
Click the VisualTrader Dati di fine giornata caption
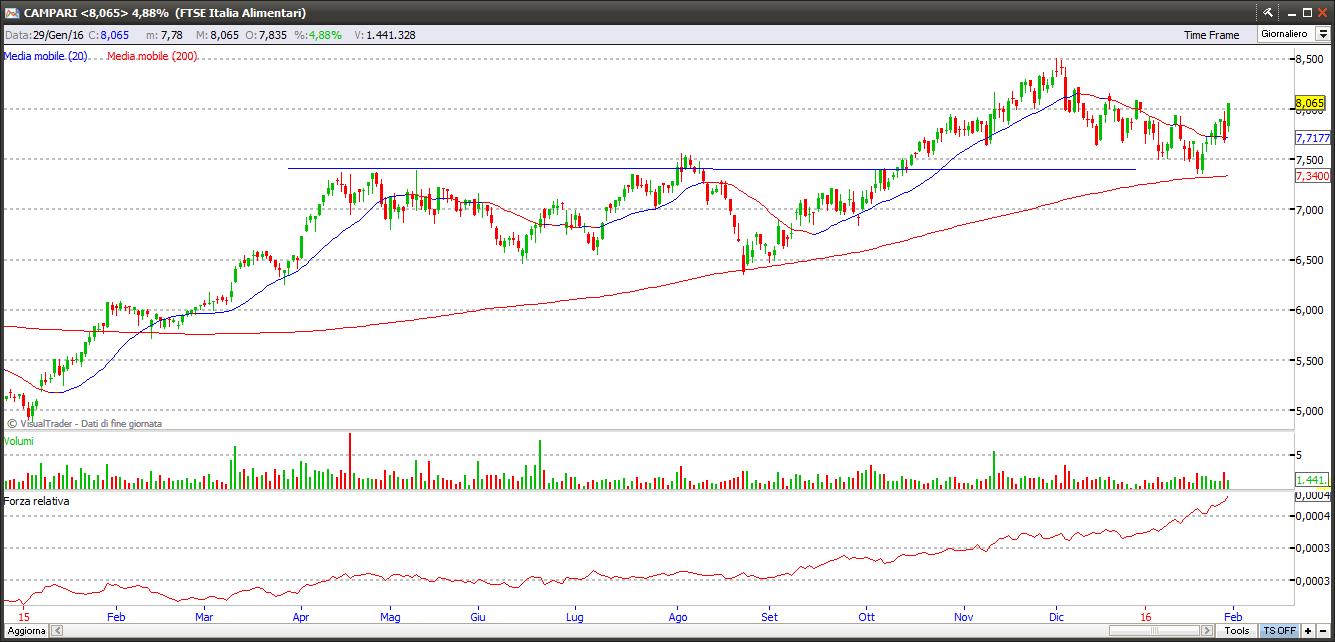point(84,424)
